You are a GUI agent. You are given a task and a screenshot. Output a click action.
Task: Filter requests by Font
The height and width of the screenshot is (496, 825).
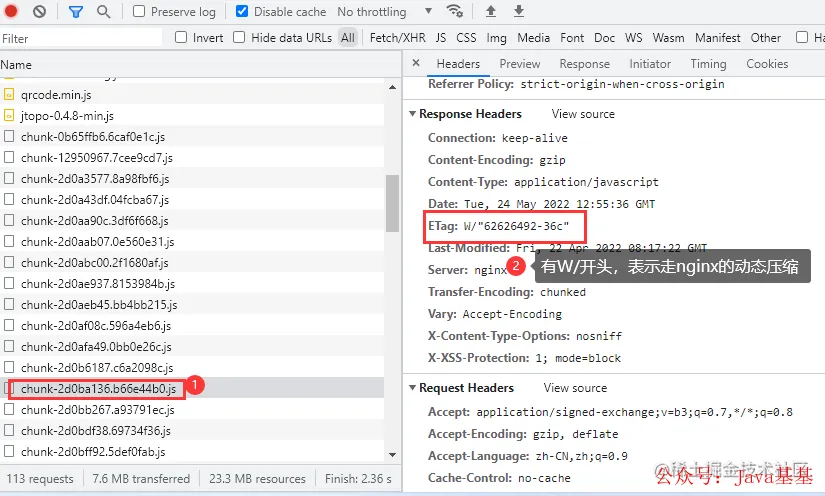[x=572, y=38]
